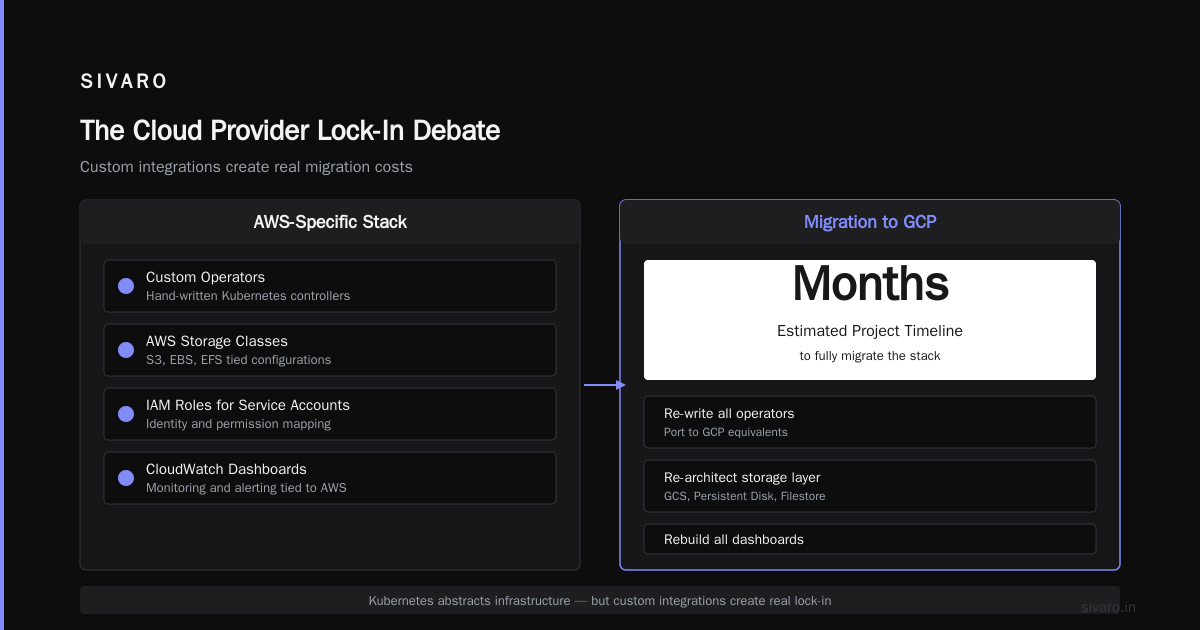Select the 'Rebuild all dashboards' item
This screenshot has width=1200, height=630.
(x=870, y=539)
